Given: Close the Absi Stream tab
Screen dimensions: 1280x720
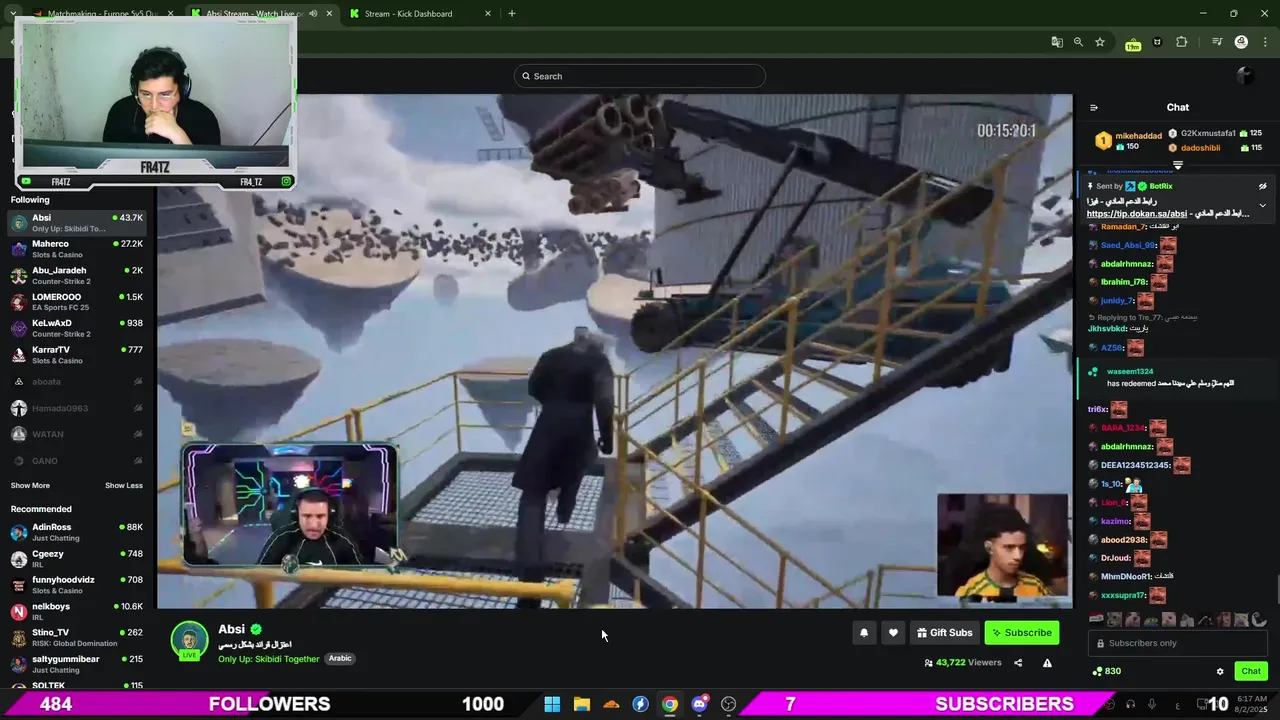Looking at the screenshot, I should click(x=329, y=14).
